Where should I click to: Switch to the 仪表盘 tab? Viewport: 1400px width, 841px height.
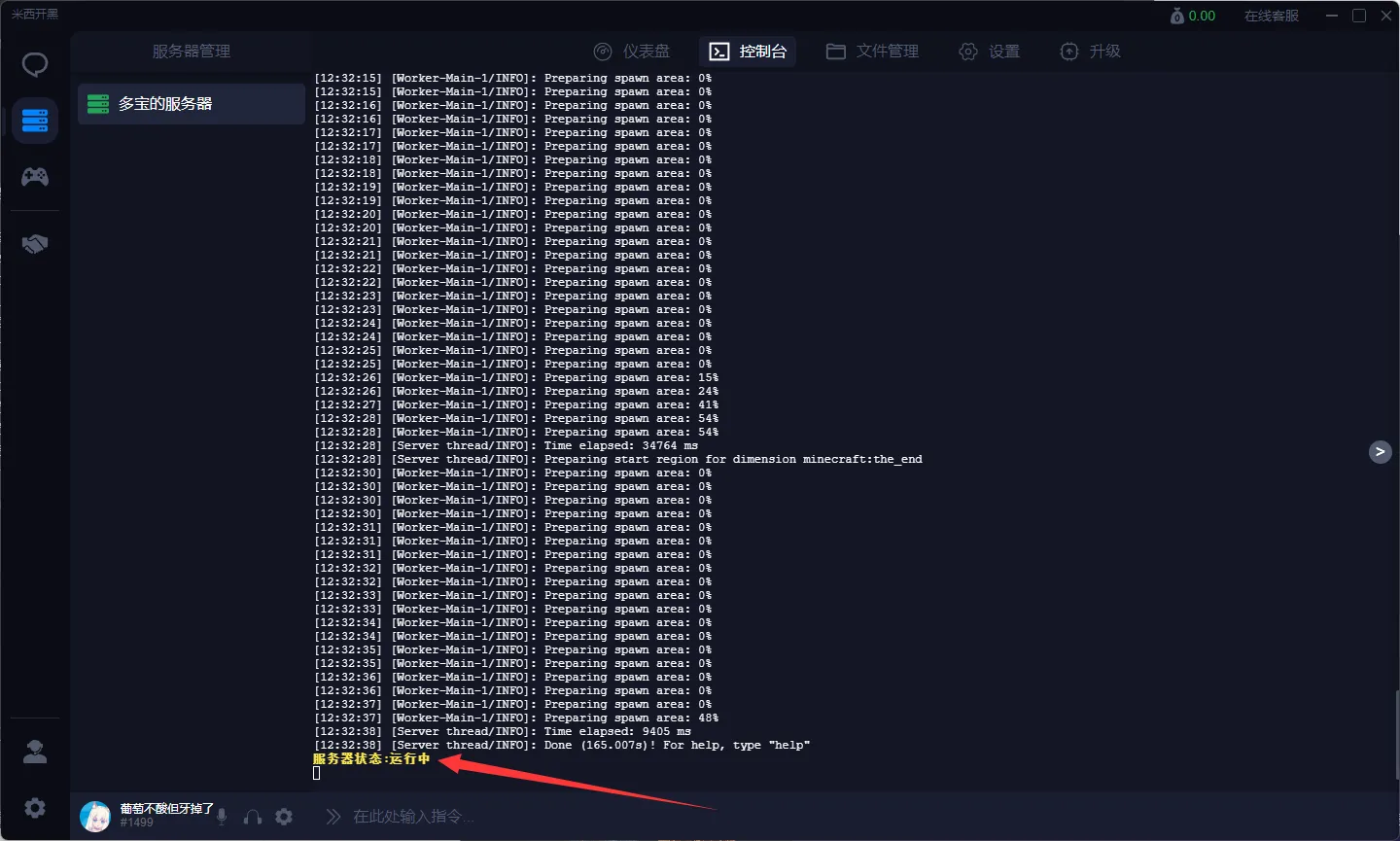(632, 52)
